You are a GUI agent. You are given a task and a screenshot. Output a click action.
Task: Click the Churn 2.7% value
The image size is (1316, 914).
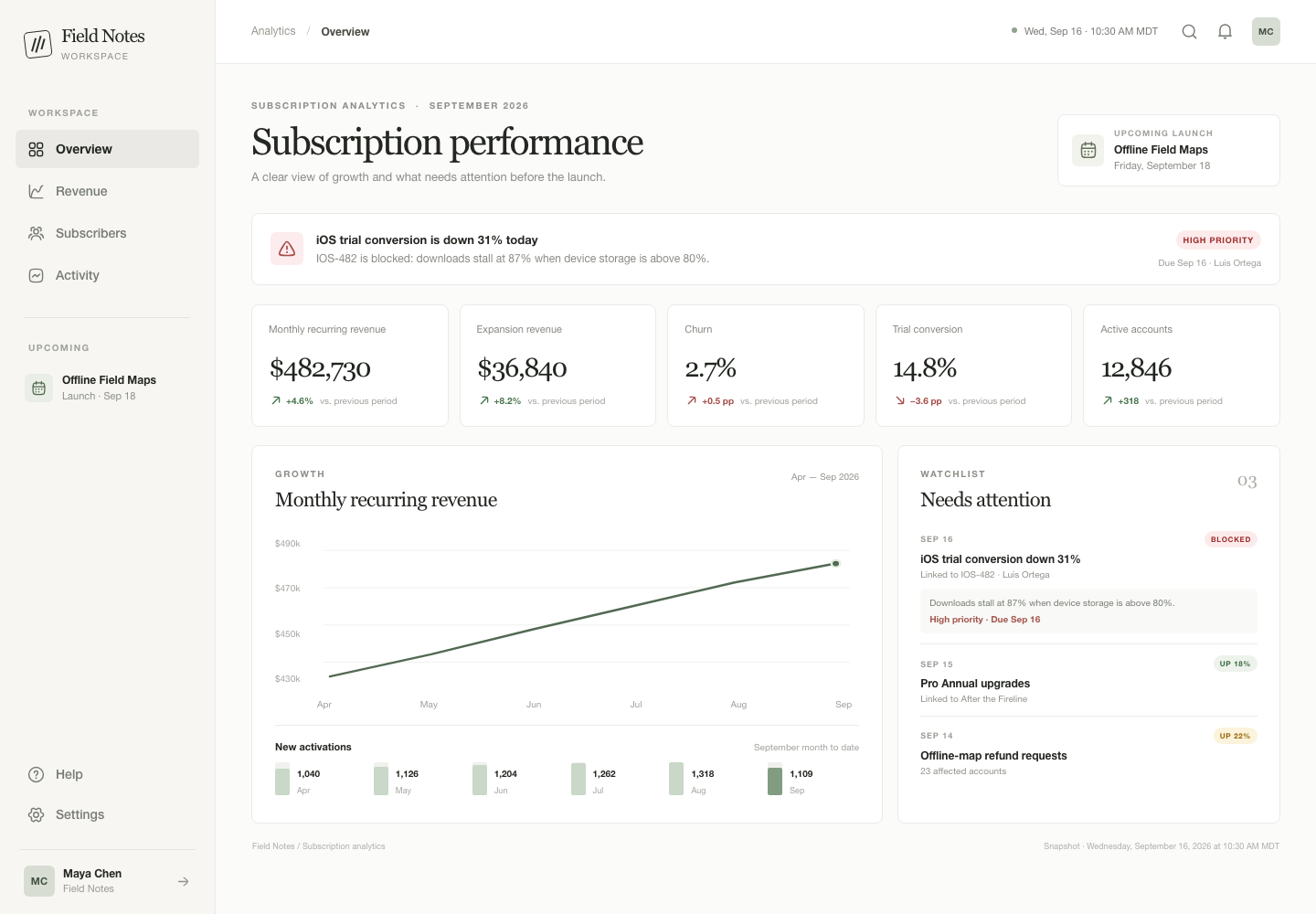click(x=710, y=368)
